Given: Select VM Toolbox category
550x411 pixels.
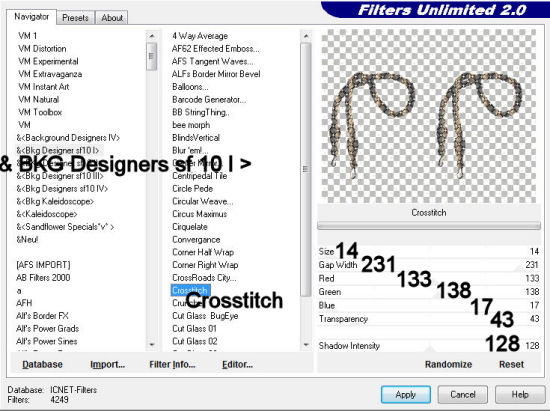Looking at the screenshot, I should 40,112.
